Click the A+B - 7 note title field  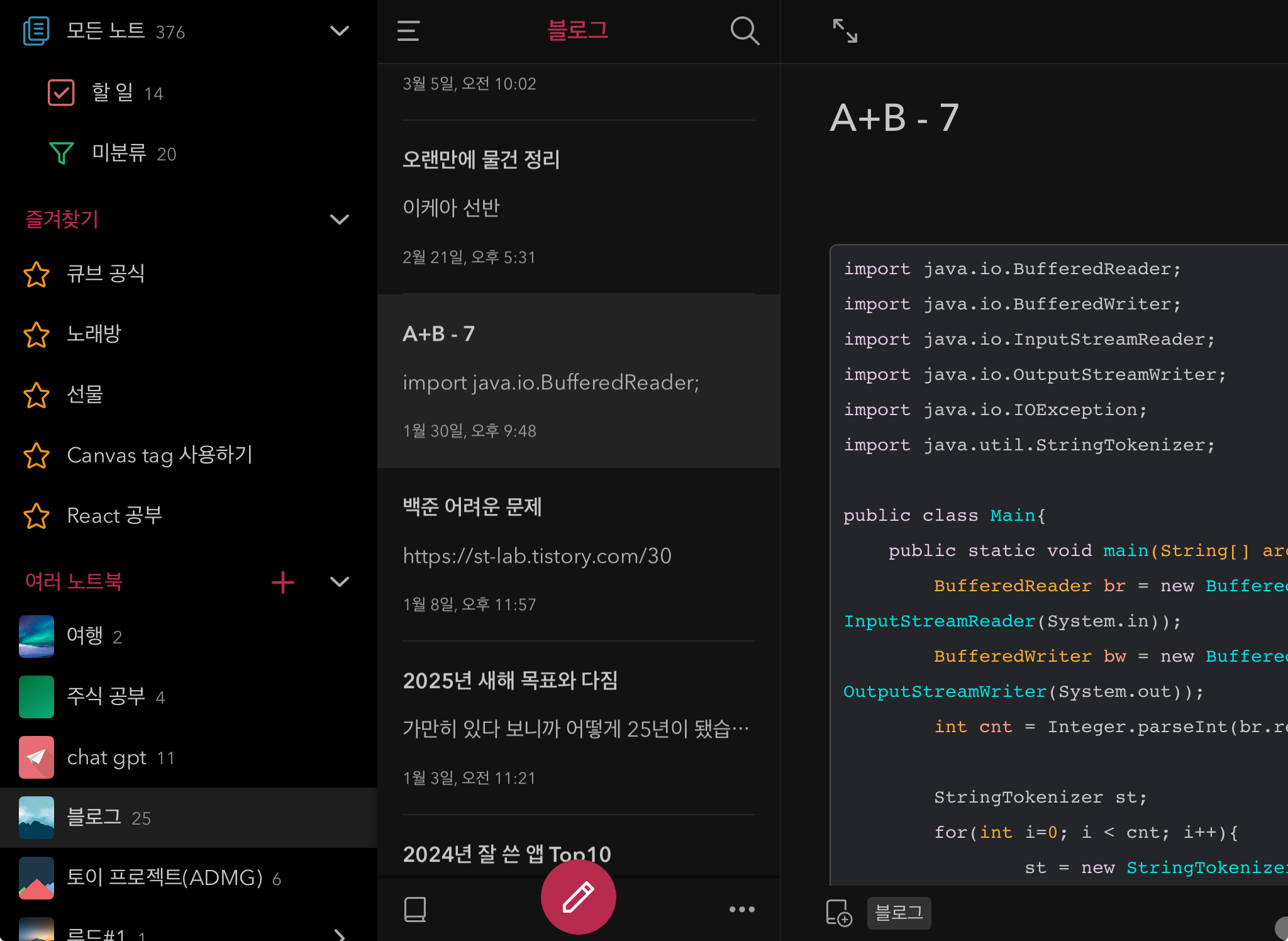coord(894,118)
